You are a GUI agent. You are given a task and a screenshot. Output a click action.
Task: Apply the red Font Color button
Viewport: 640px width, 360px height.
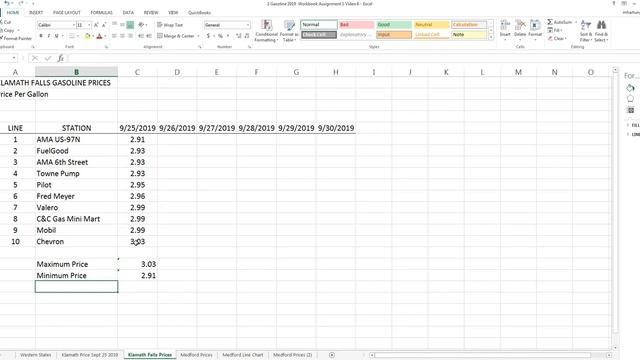tap(99, 36)
